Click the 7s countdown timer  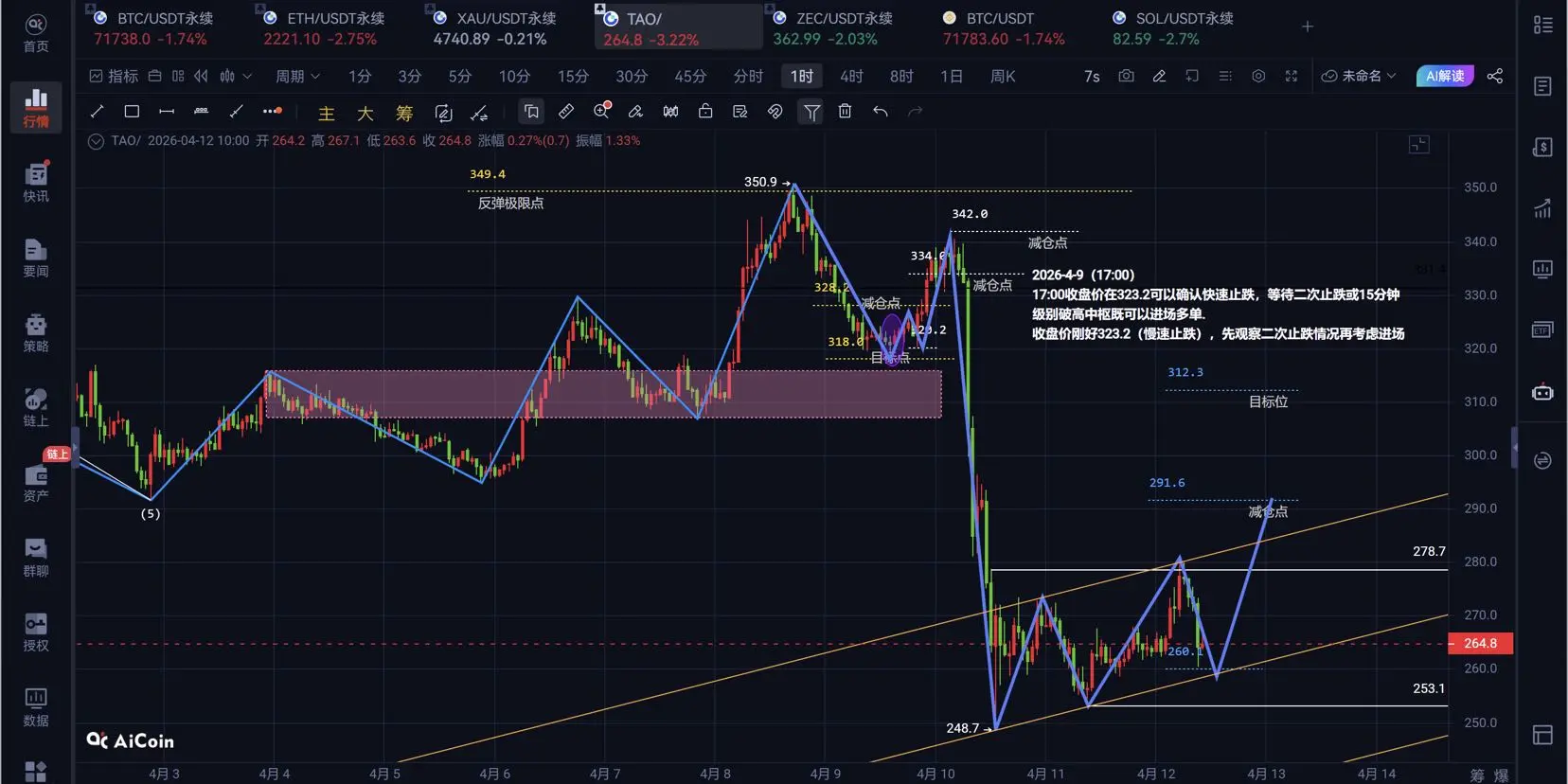point(1092,76)
